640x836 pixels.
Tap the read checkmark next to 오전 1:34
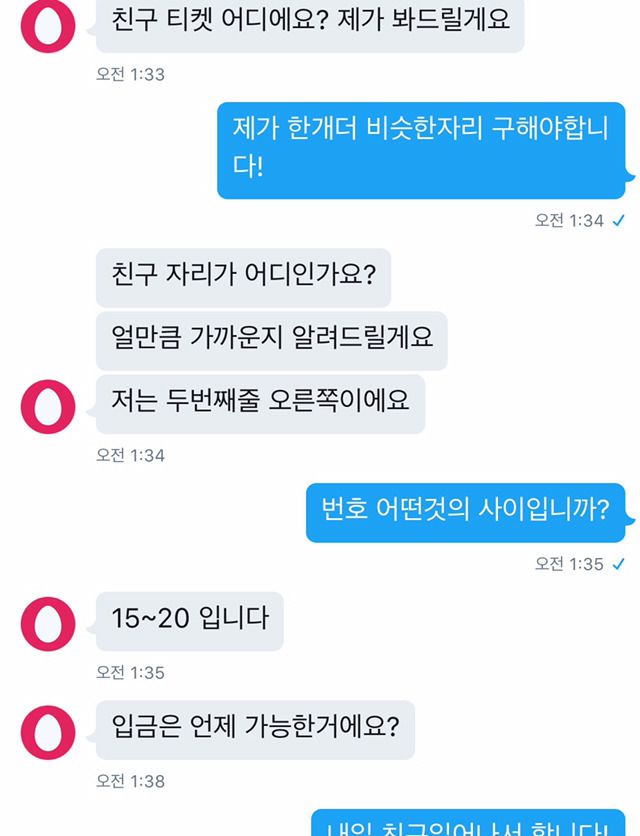(x=618, y=220)
